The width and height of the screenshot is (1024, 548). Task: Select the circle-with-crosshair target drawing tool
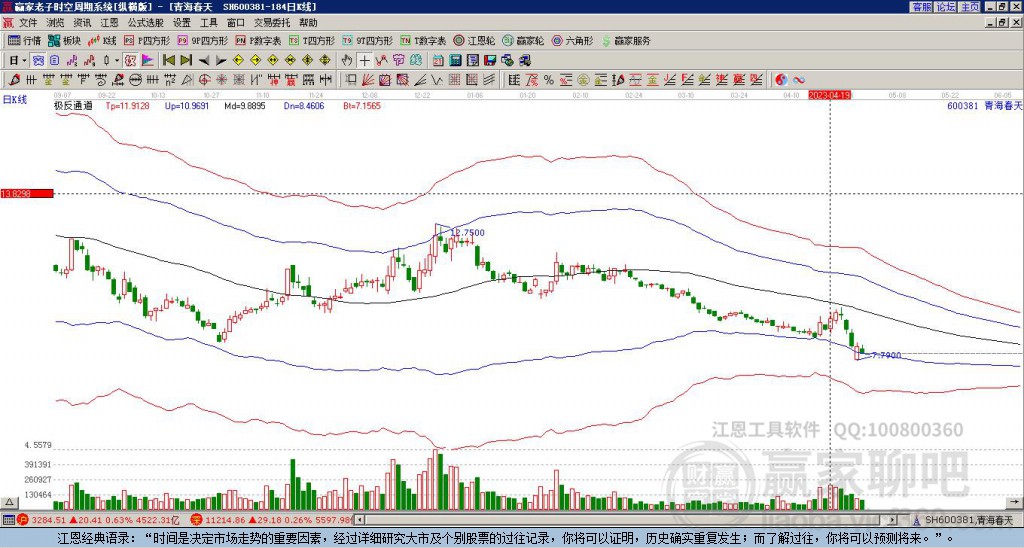204,80
